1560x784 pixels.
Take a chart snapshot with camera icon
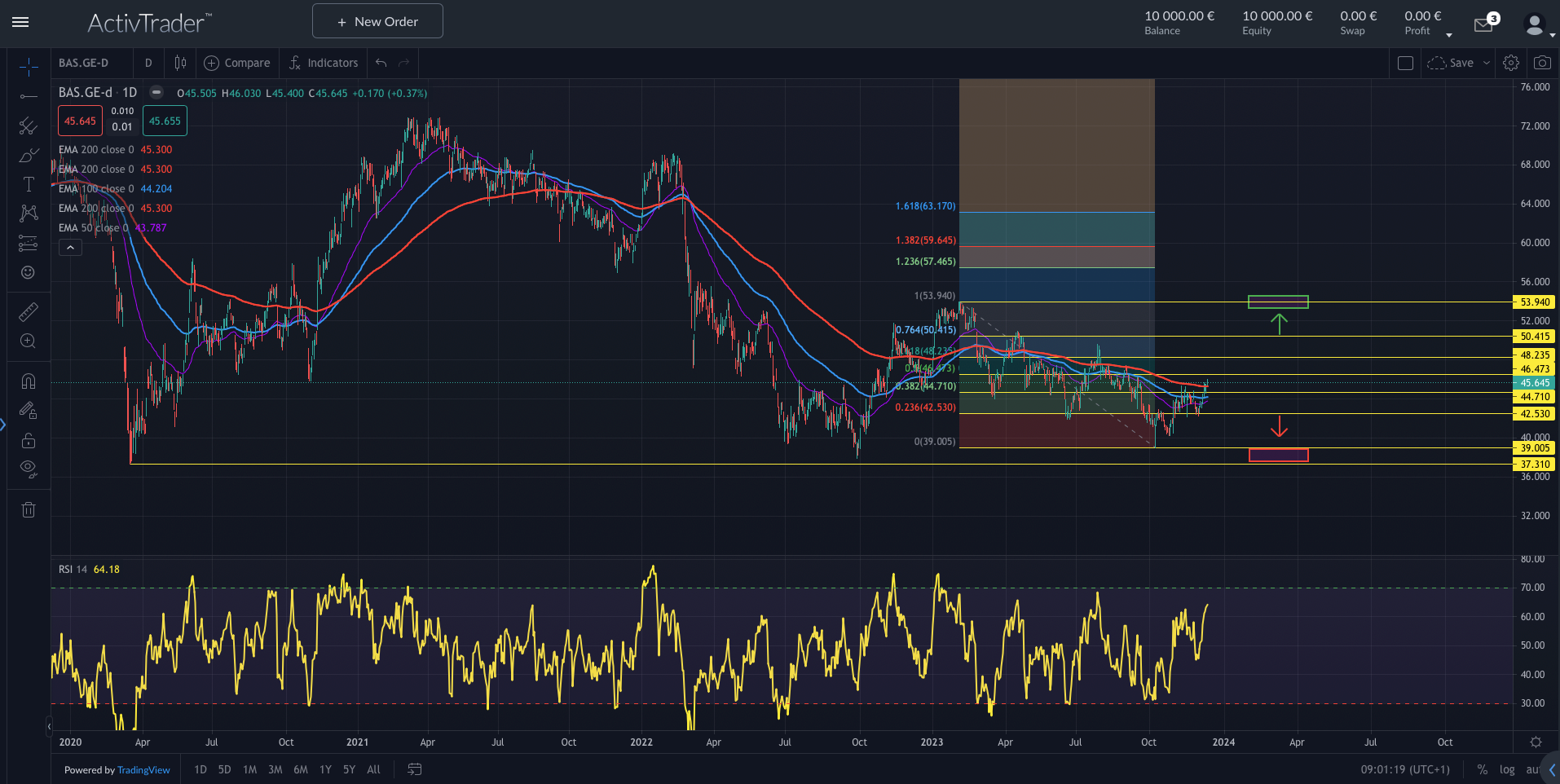1541,63
